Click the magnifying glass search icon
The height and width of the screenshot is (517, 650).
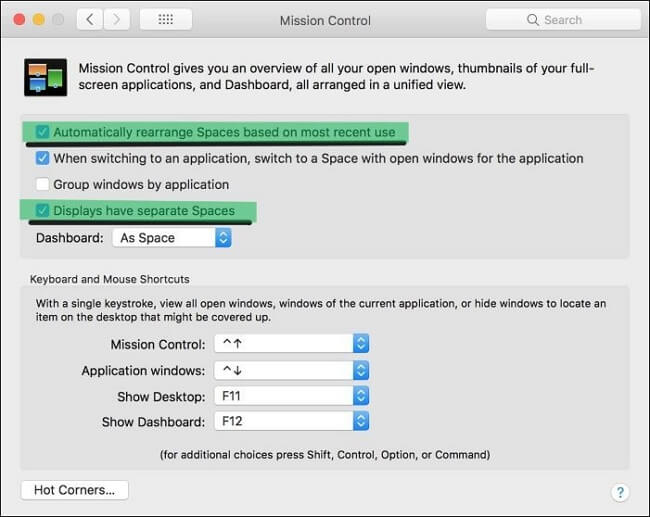tap(534, 20)
